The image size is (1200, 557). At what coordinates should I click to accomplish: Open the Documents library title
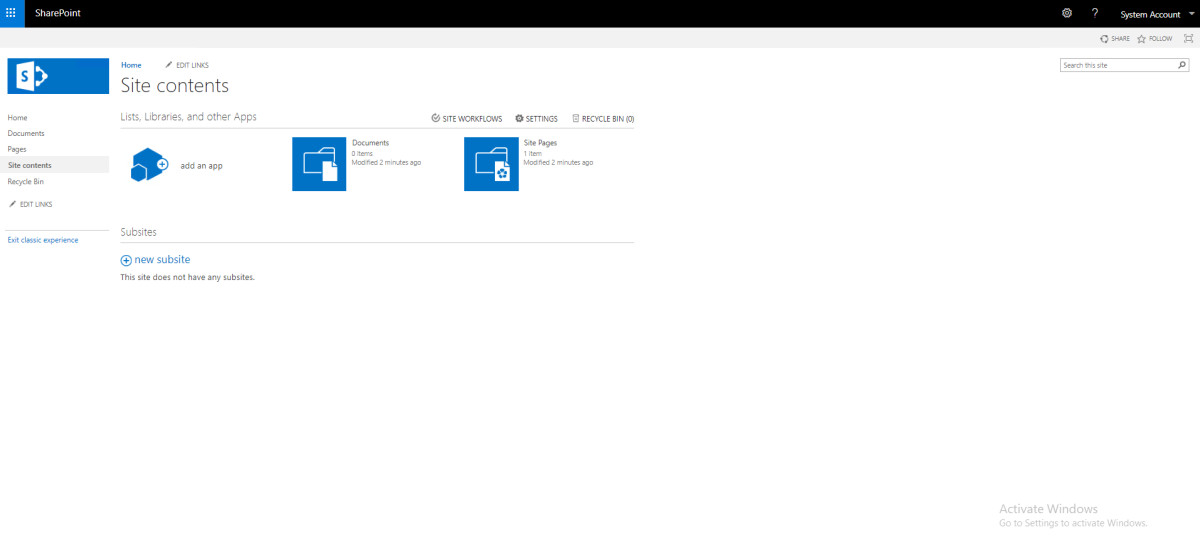pos(371,143)
